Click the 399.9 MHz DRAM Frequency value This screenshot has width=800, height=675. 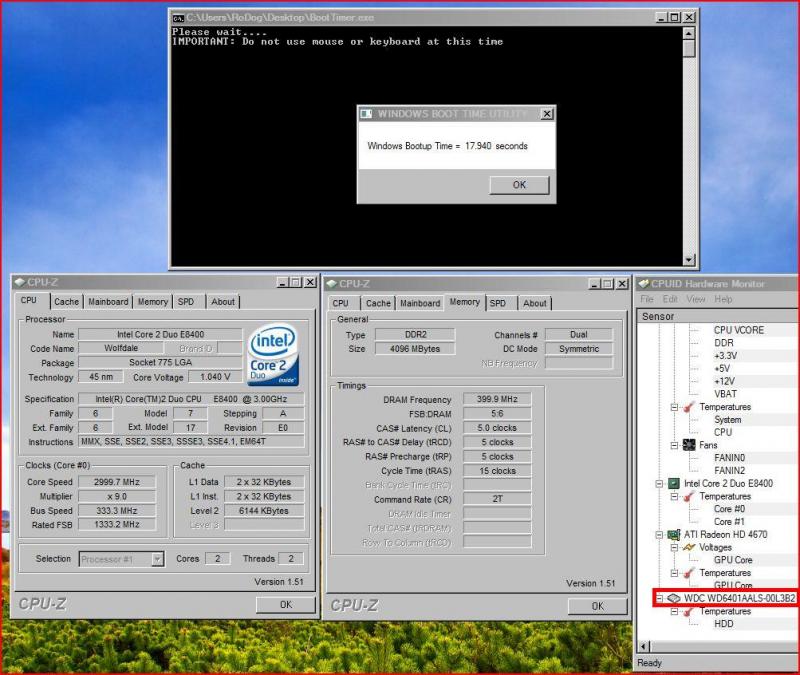[x=497, y=399]
